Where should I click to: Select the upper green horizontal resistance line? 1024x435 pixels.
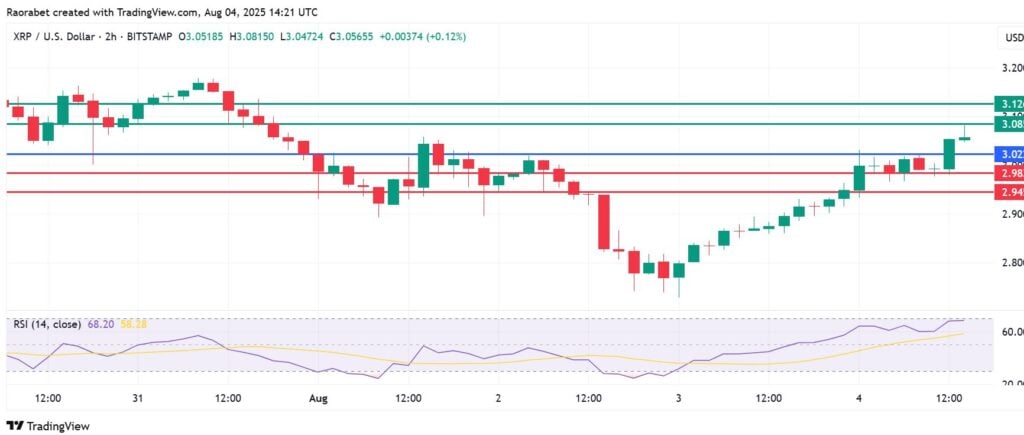[x=500, y=104]
